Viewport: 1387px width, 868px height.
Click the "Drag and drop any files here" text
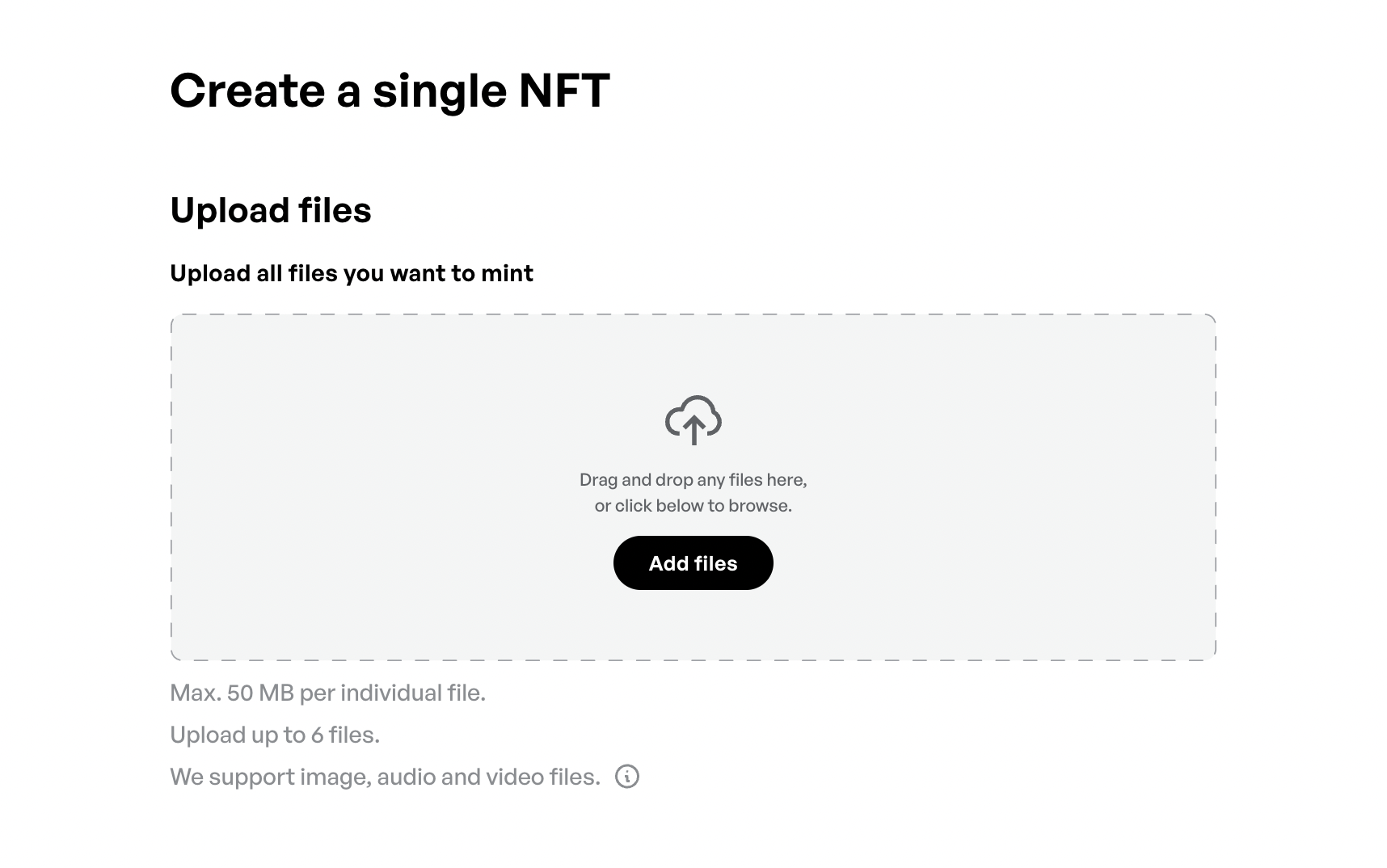point(693,480)
